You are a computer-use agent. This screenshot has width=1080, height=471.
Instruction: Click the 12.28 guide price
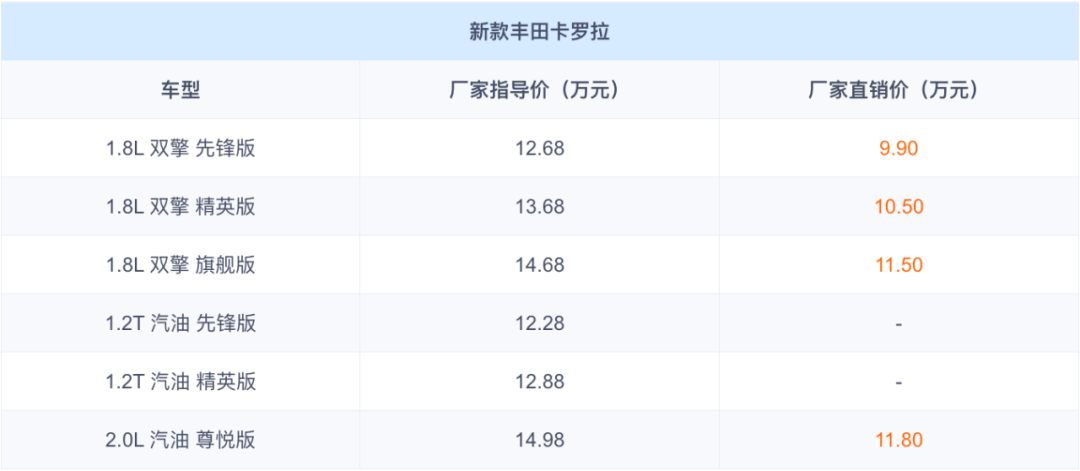pyautogui.click(x=540, y=323)
